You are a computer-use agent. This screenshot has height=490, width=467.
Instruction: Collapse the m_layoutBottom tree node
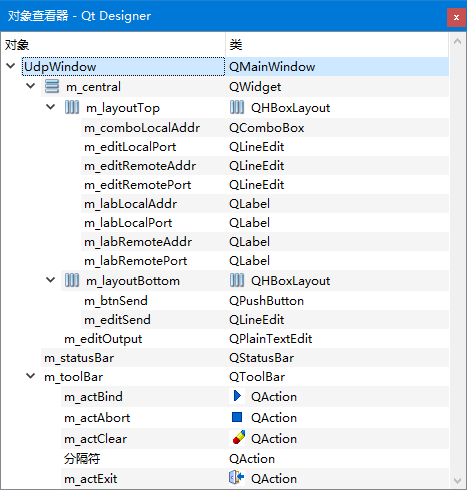(51, 280)
